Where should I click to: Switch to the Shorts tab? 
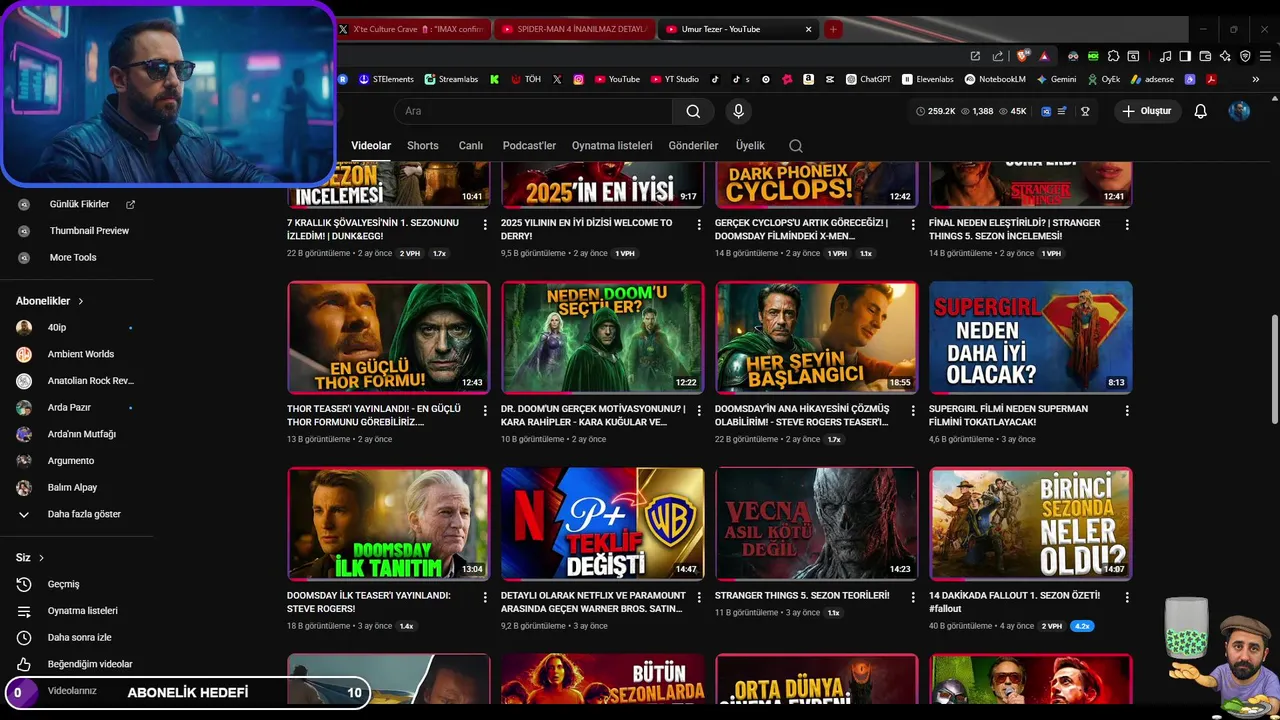click(x=423, y=146)
